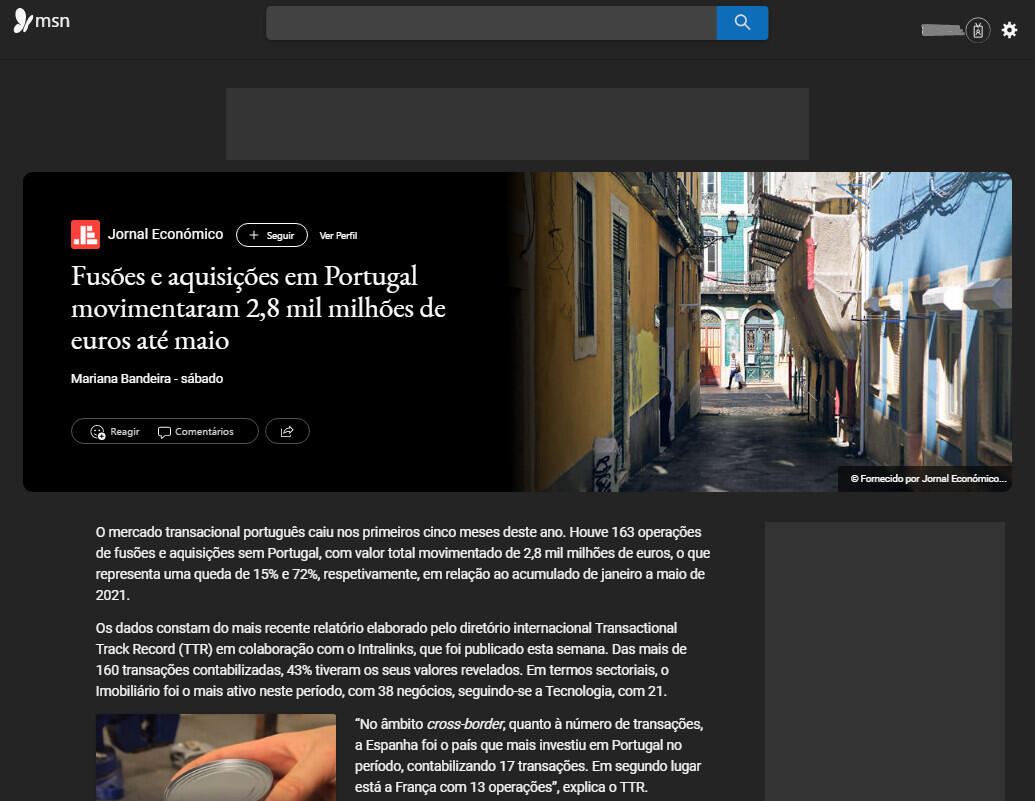
Task: Click in the top search input field
Action: (x=490, y=23)
